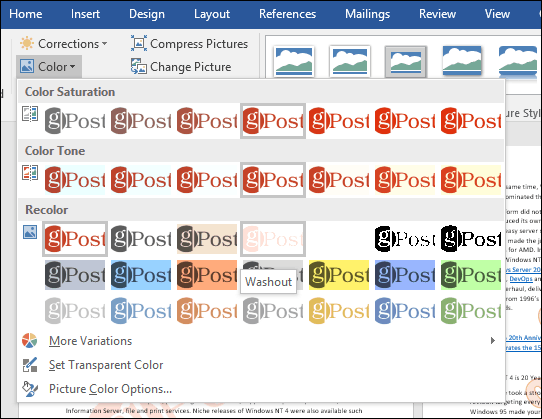Viewport: 542px width, 419px height.
Task: Apply the dark periwinkle-blue recolor swatch
Action: [405, 275]
